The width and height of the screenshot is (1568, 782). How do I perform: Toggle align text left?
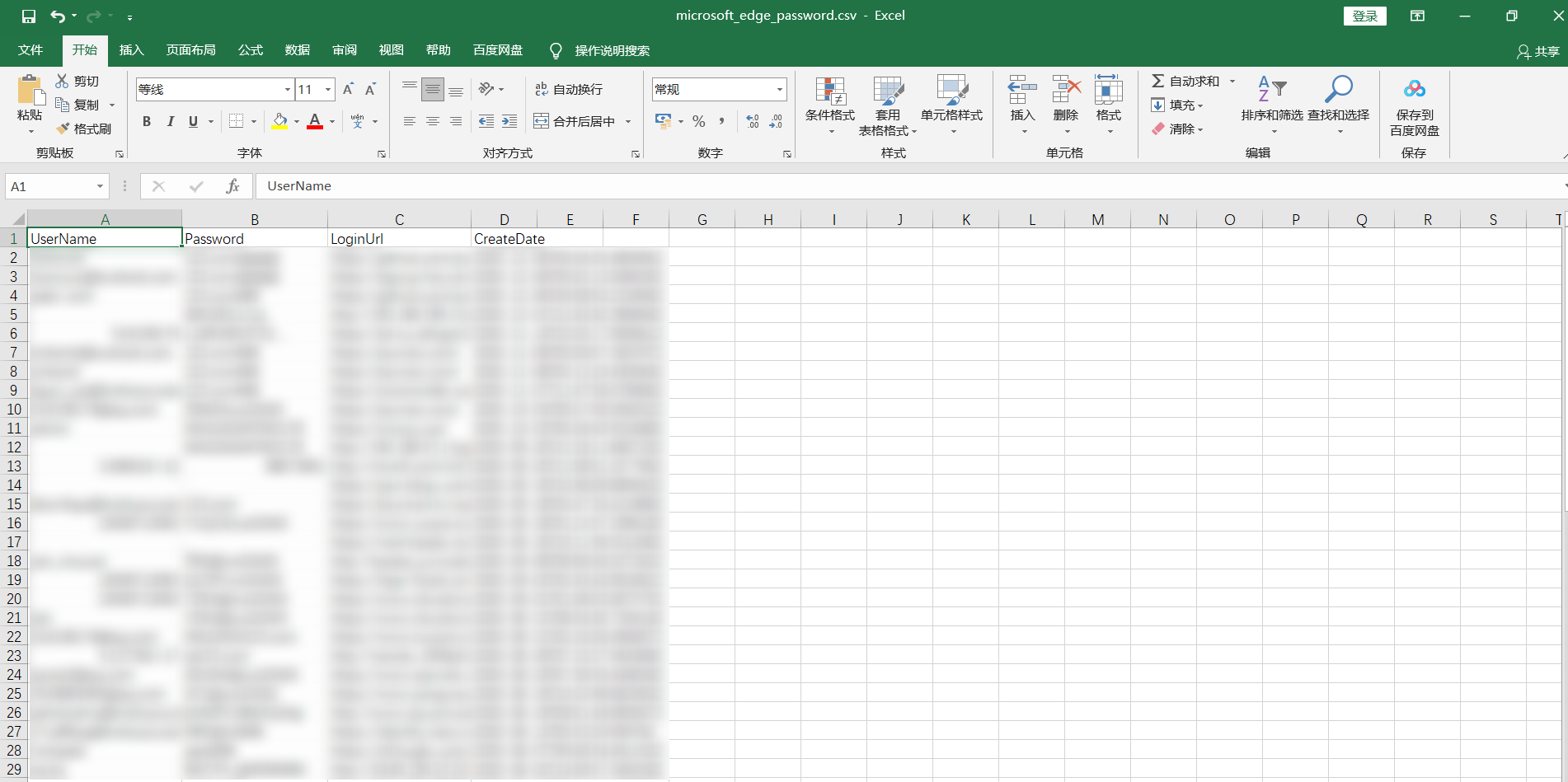(x=410, y=121)
